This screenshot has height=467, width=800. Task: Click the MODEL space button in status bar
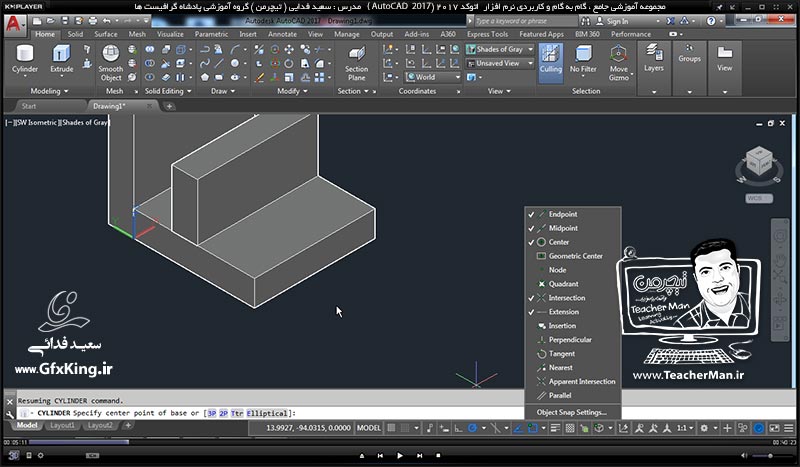pos(369,428)
